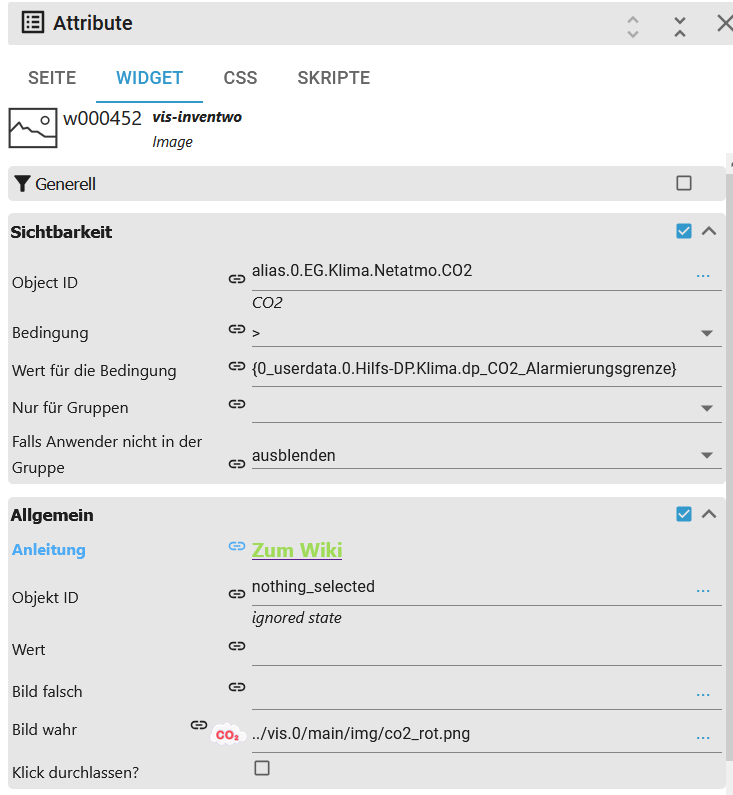Open object browser dots for alias.0.EG.Klima.Netatmo.CO2

pyautogui.click(x=703, y=275)
